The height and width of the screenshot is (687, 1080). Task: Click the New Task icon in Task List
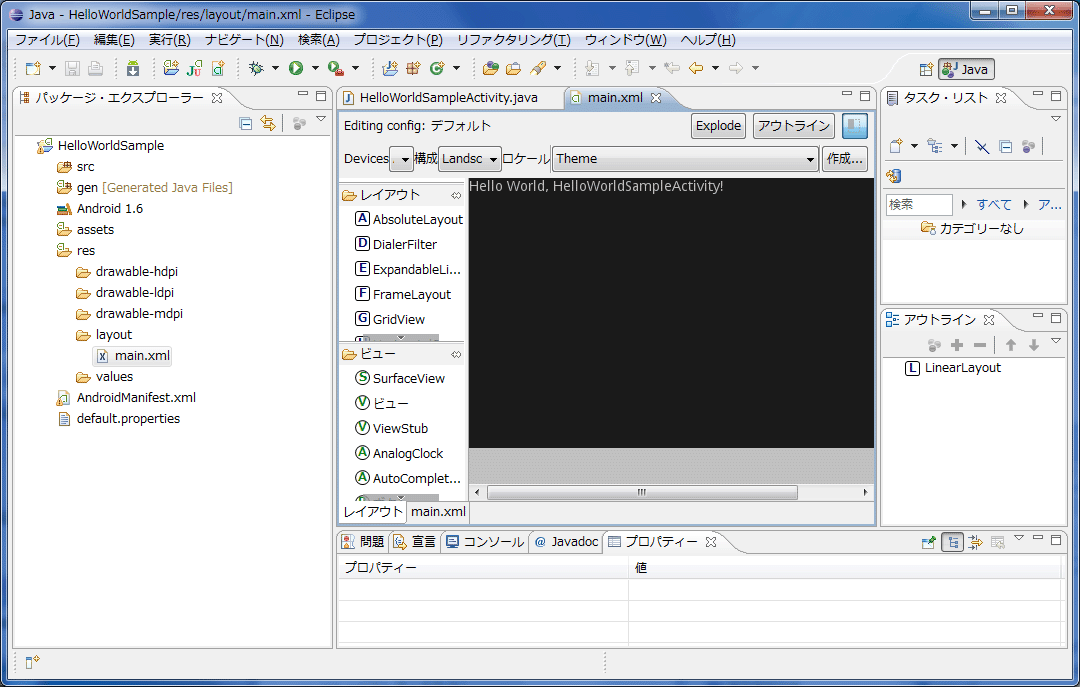click(895, 146)
